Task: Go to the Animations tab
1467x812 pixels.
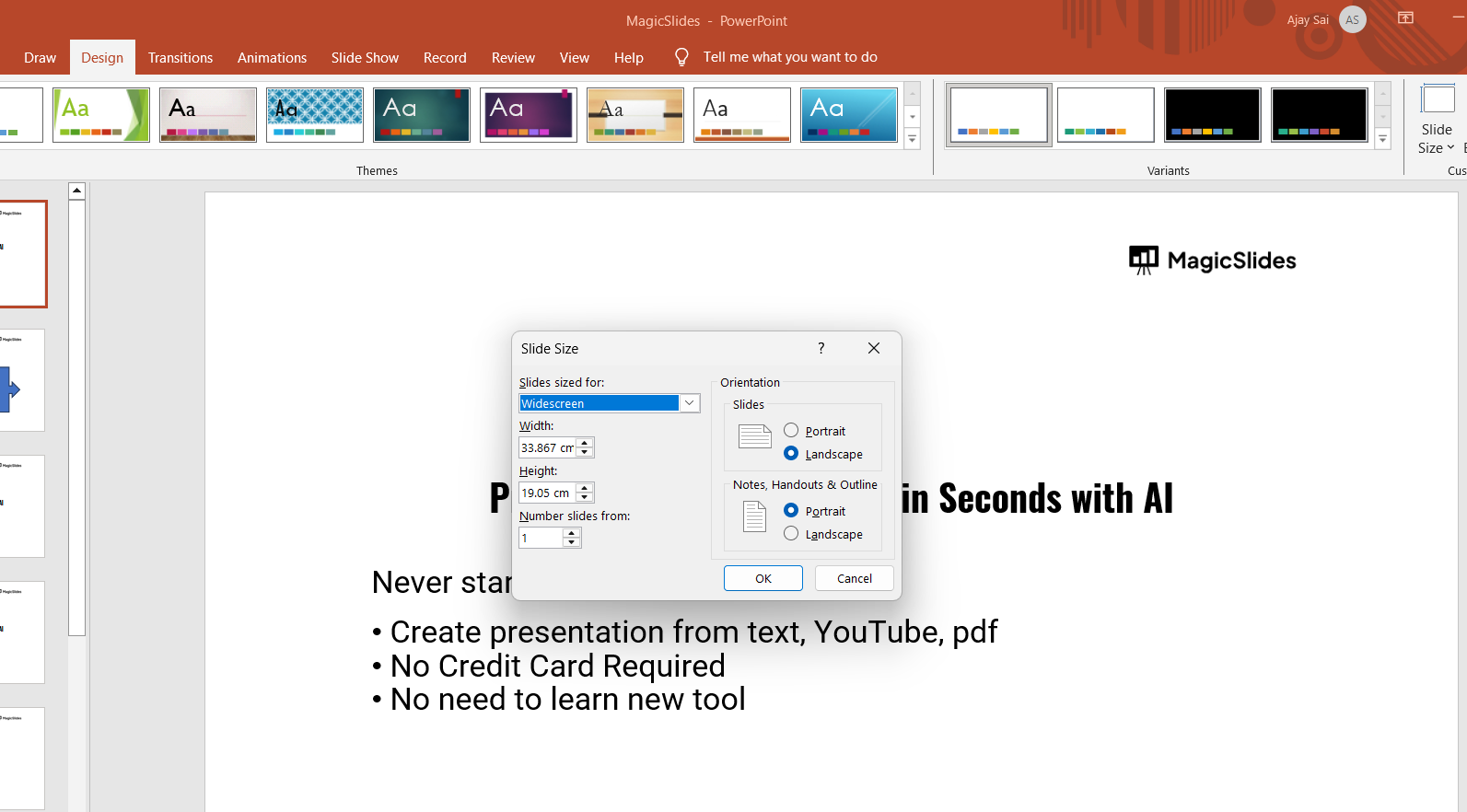Action: (272, 57)
